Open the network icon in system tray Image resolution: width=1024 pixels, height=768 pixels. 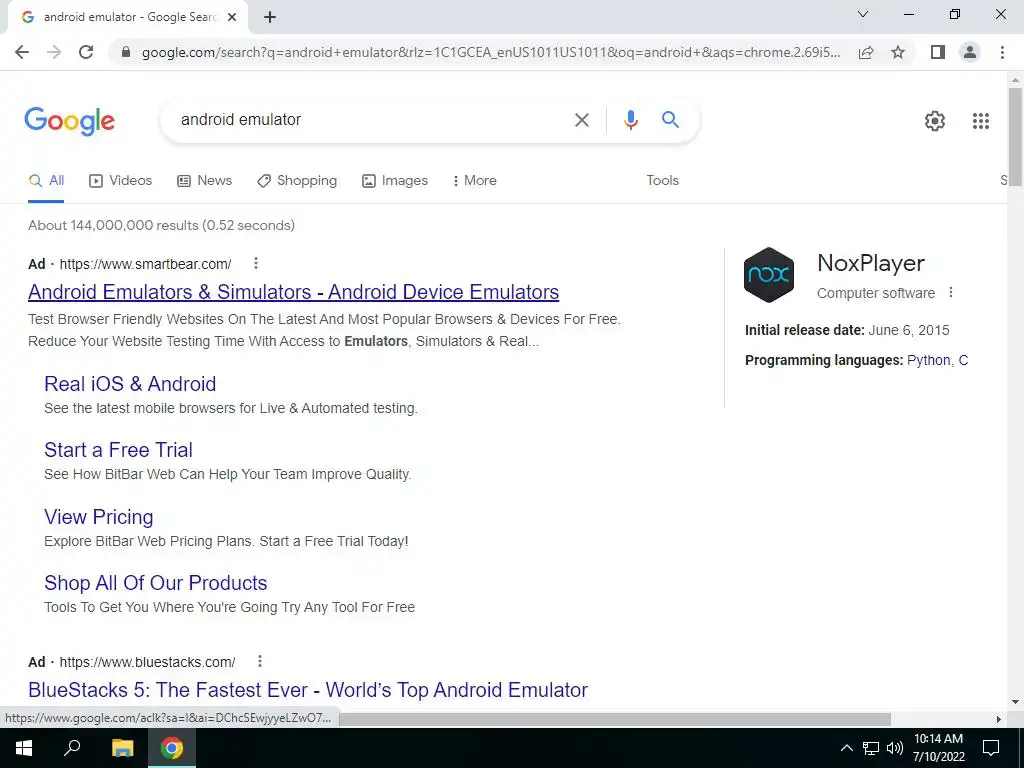(x=871, y=748)
